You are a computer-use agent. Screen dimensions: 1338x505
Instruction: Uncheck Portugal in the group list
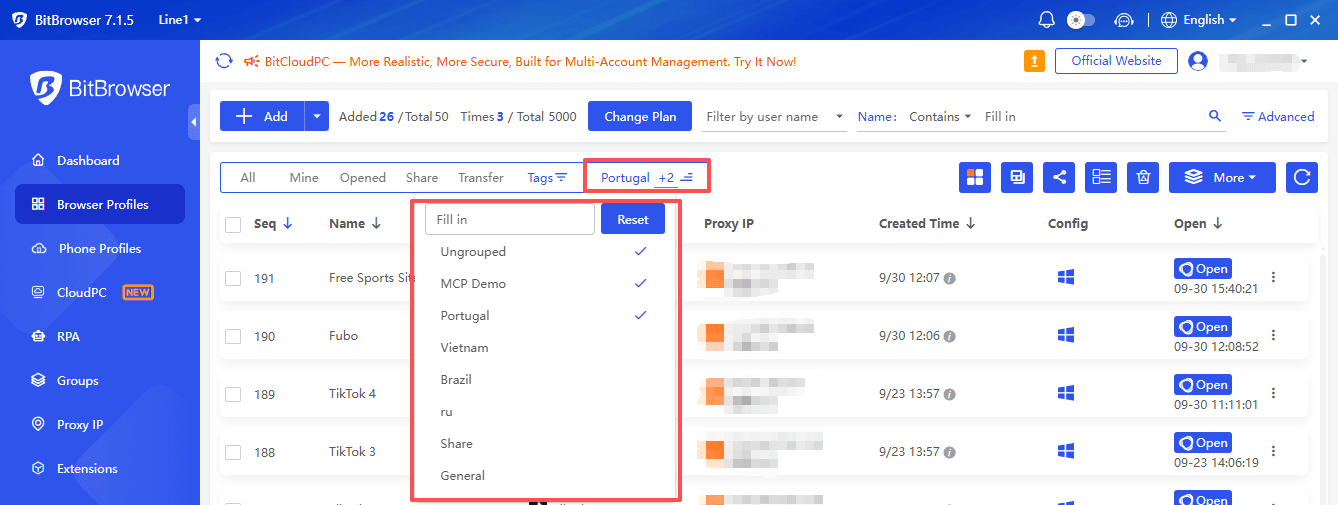click(x=545, y=316)
